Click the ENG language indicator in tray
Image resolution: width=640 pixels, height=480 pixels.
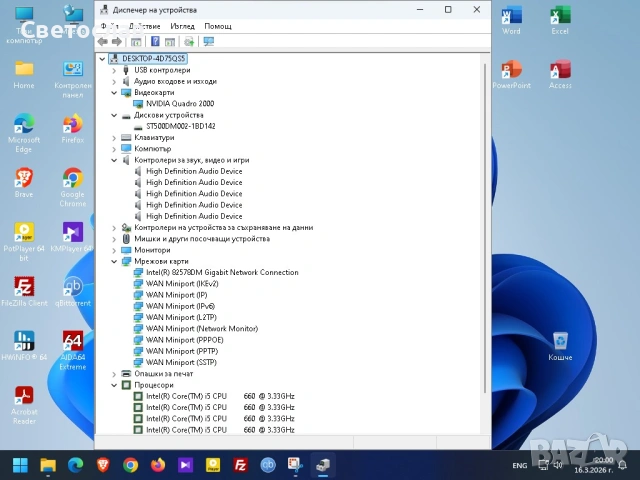point(520,465)
